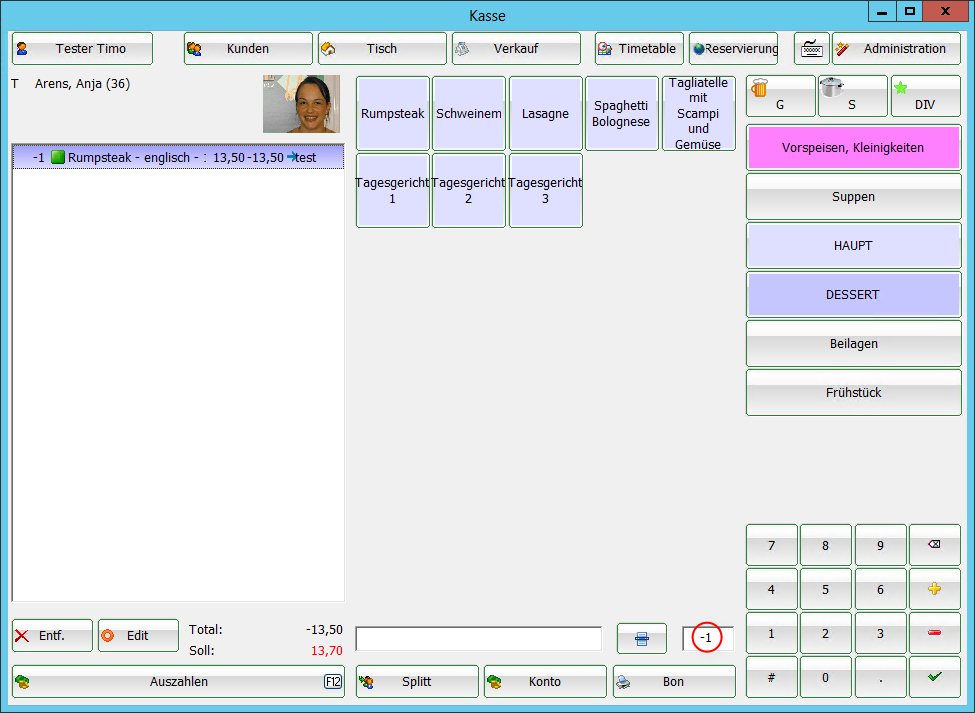This screenshot has height=713, width=975.
Task: Click the Entf. delete button
Action: click(x=52, y=635)
